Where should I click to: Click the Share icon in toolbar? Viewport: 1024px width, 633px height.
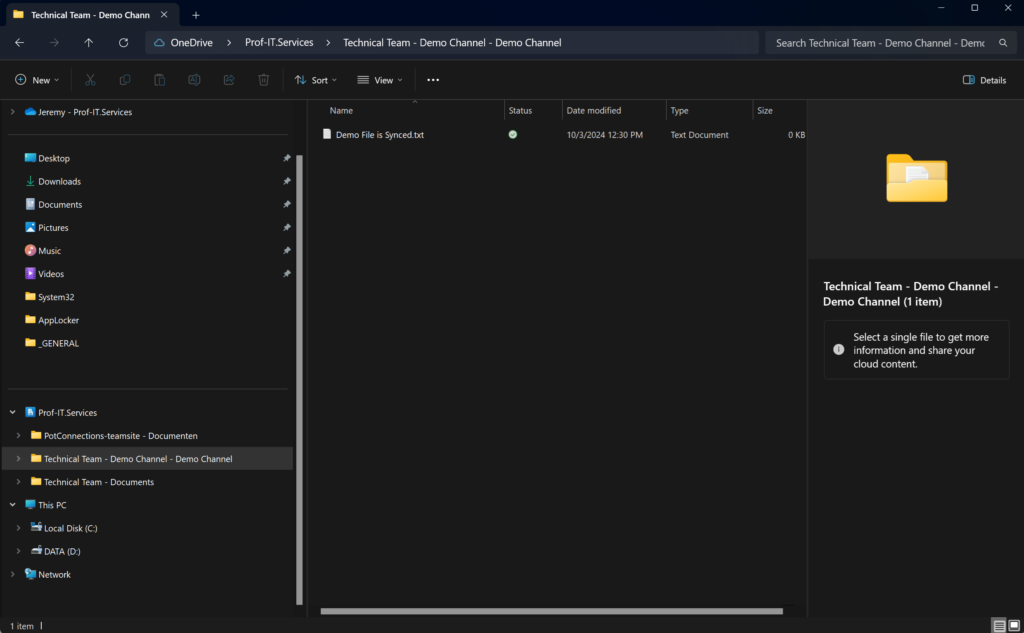[x=229, y=80]
